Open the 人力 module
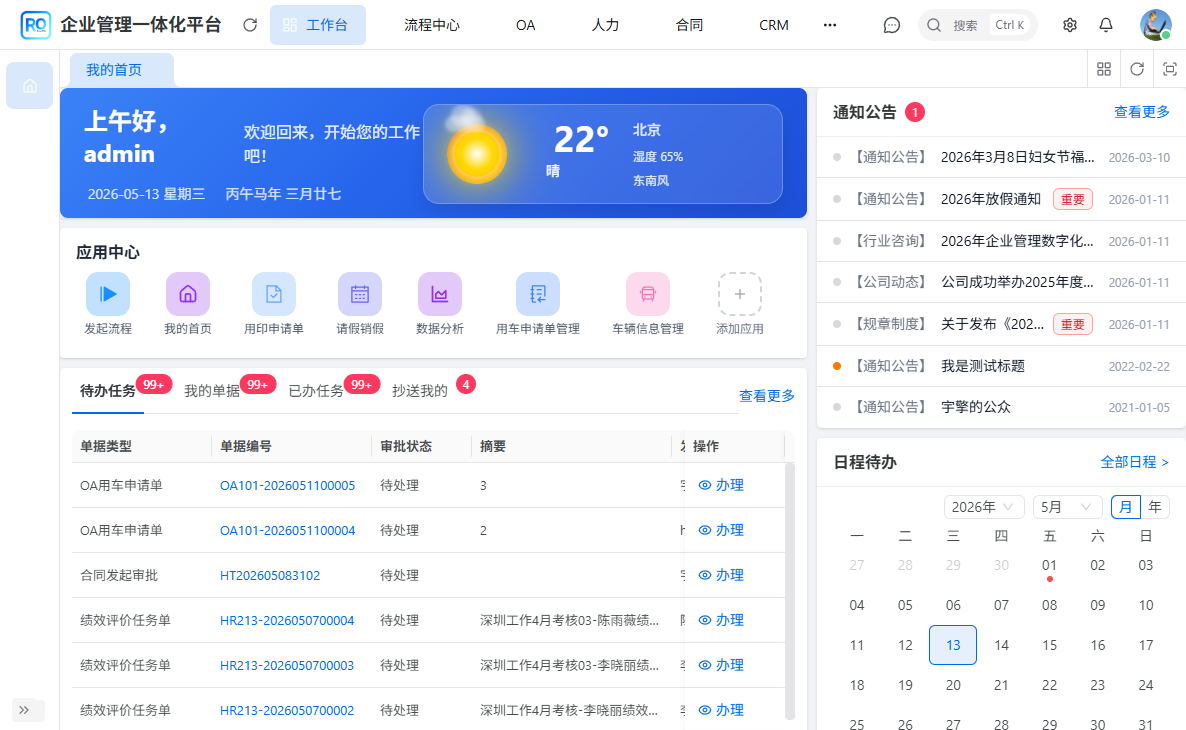Viewport: 1186px width, 730px height. click(x=605, y=25)
